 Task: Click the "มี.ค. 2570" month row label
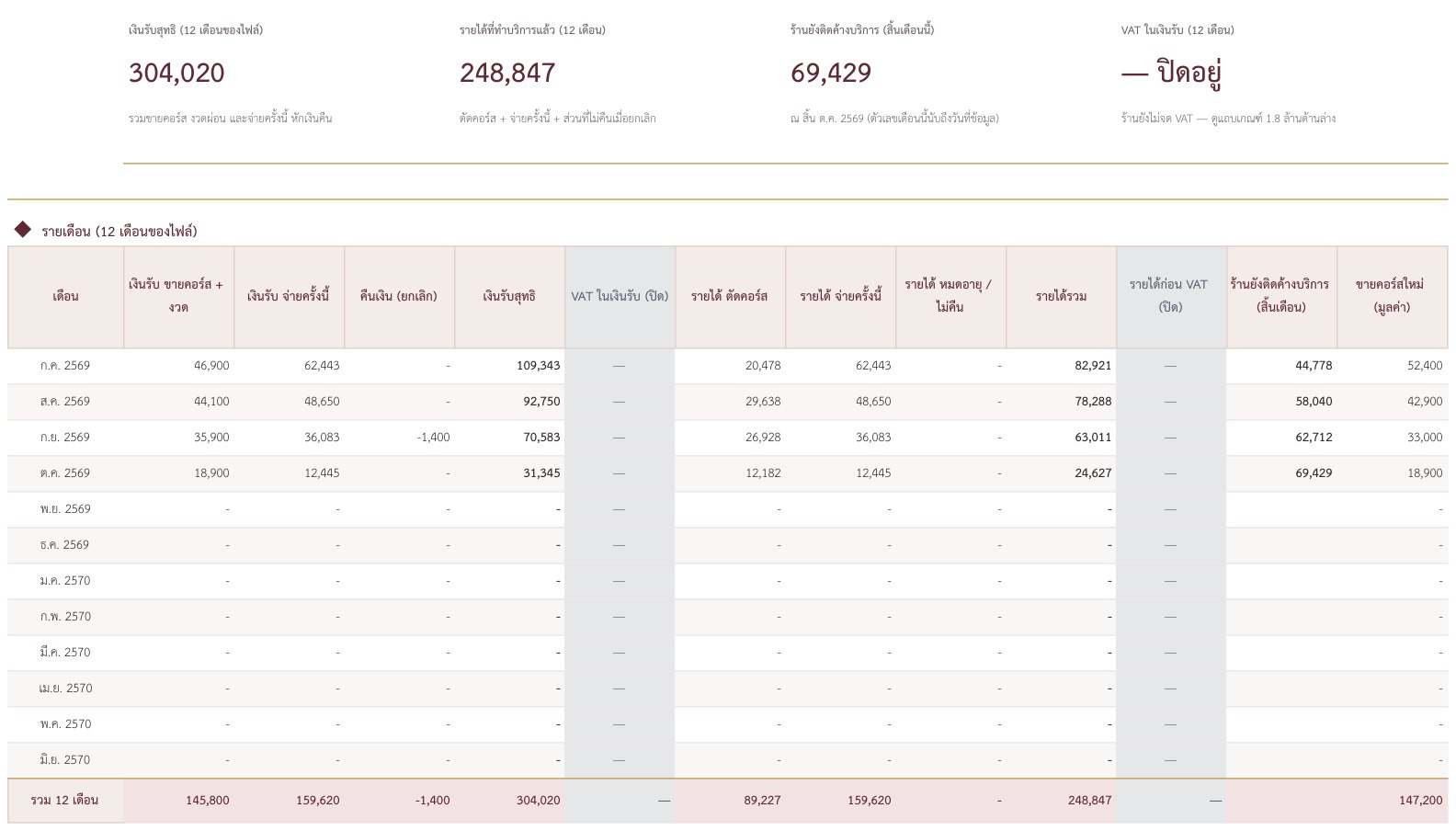(65, 653)
